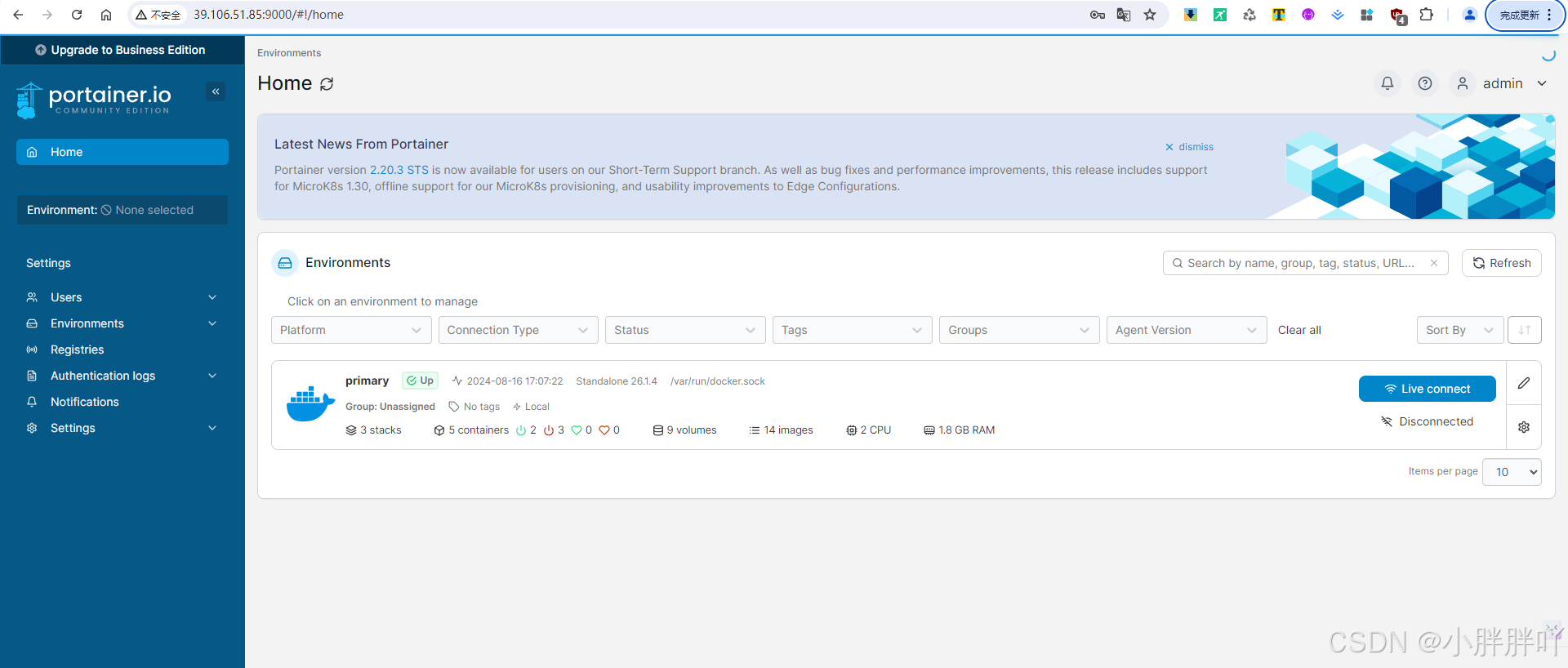Viewport: 1568px width, 668px height.
Task: Go back with the browser back arrow
Action: pos(18,15)
